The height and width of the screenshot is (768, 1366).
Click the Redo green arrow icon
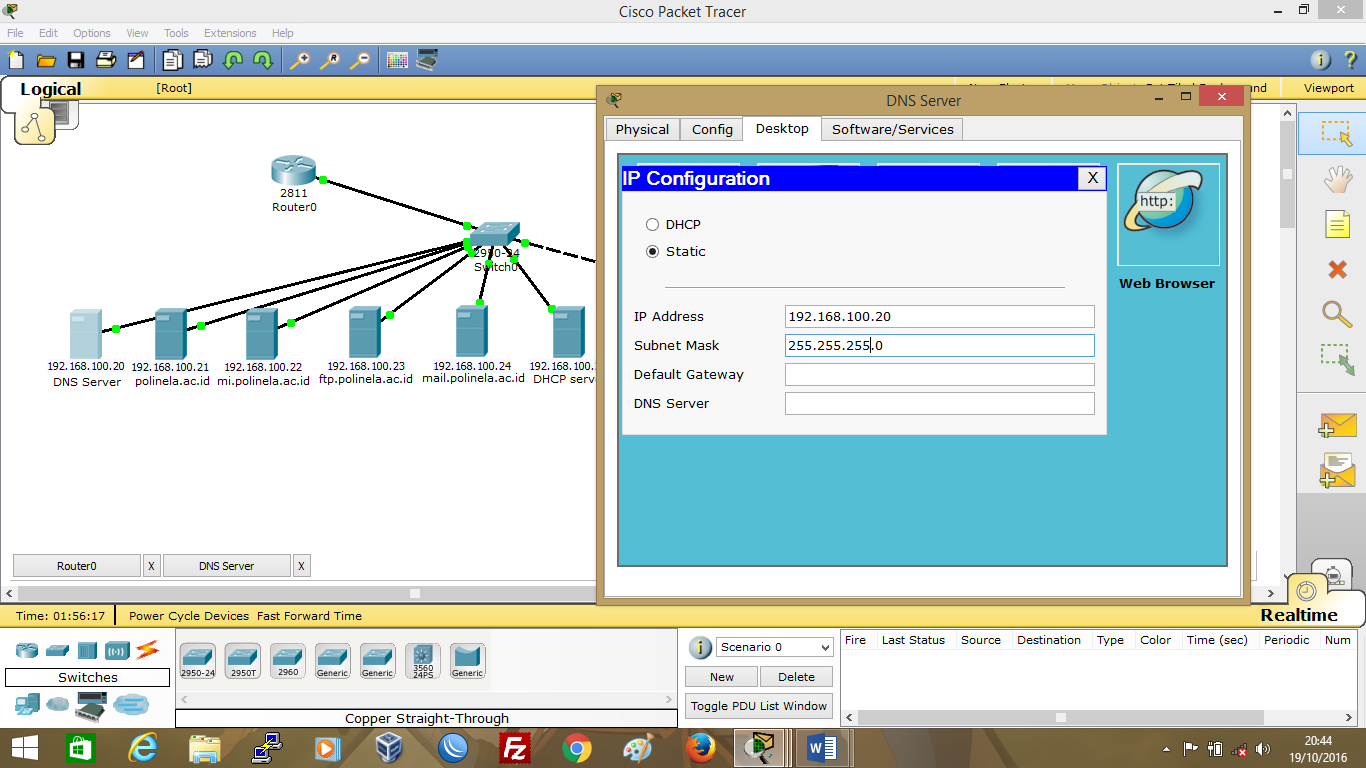click(x=263, y=60)
